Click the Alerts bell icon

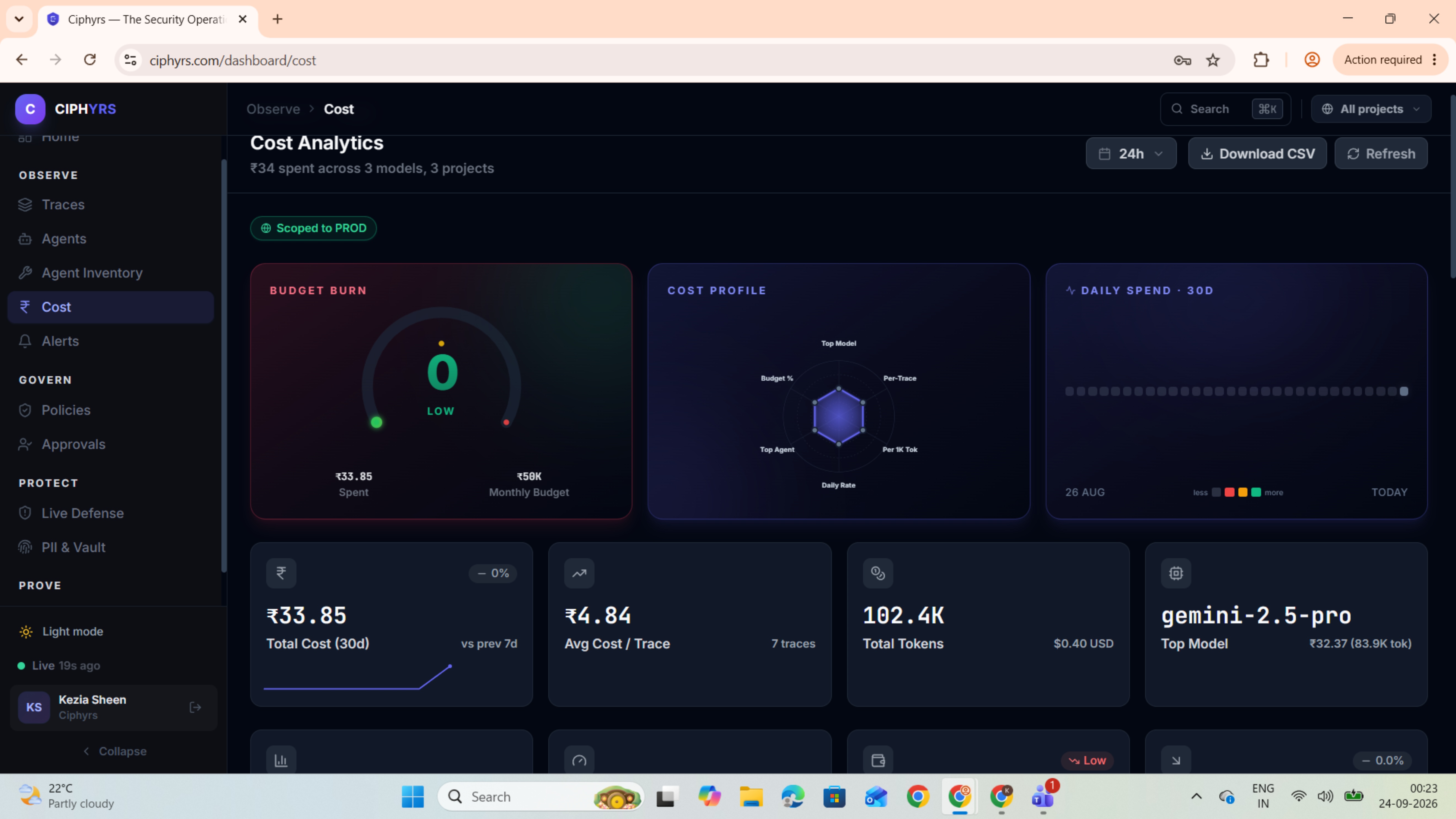25,341
